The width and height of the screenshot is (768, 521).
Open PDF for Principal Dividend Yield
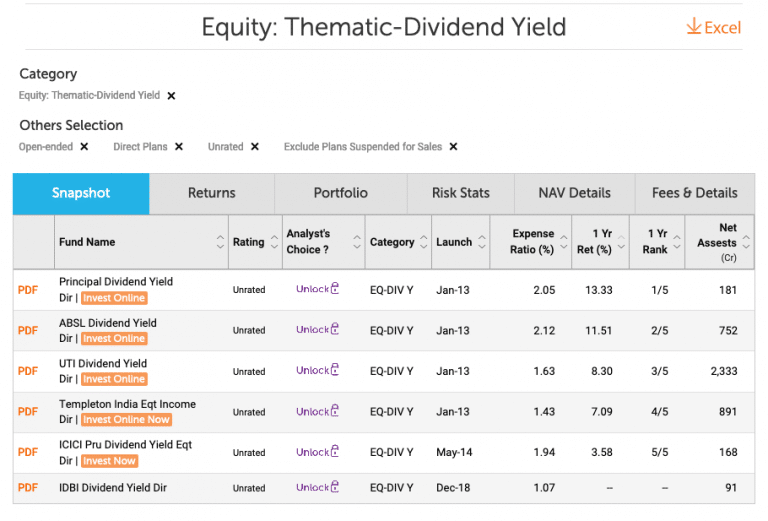(x=28, y=290)
